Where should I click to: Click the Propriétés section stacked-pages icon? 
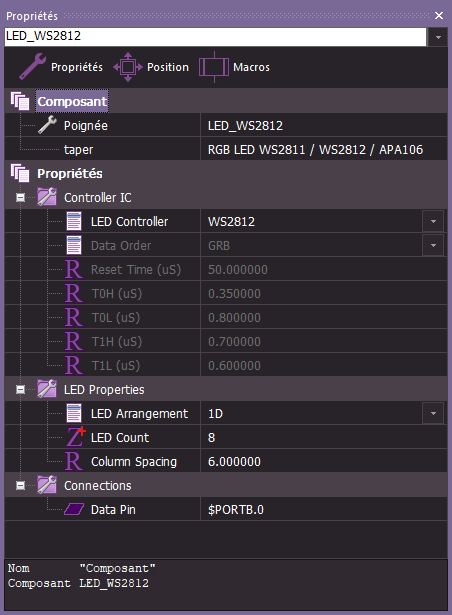[20, 173]
